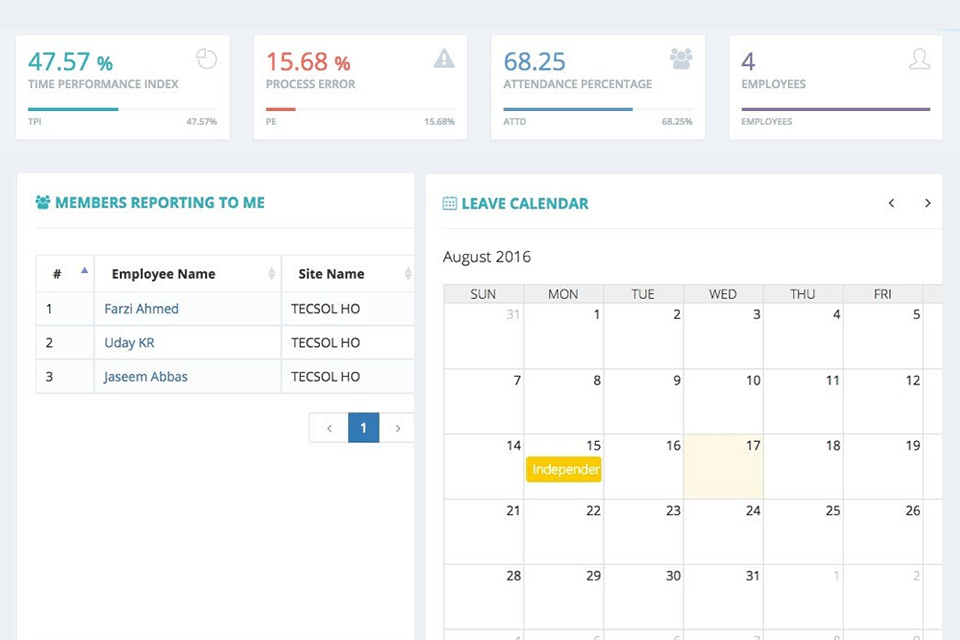Image resolution: width=960 pixels, height=640 pixels.
Task: Click TPI 47.57% label under progress bar
Action: (x=201, y=121)
